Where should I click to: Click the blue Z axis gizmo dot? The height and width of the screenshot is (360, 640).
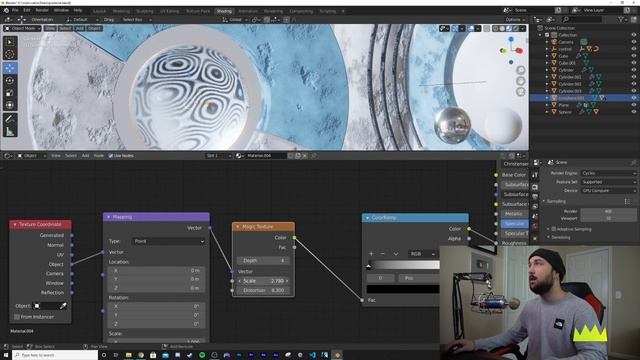coord(511,39)
